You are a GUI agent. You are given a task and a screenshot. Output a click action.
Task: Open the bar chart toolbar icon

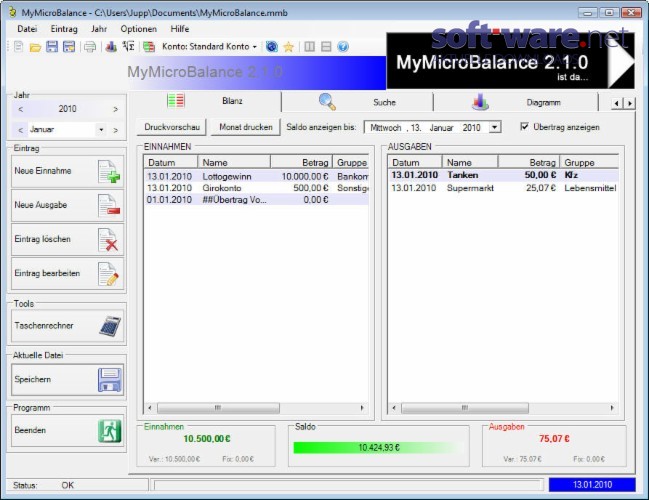click(x=111, y=46)
